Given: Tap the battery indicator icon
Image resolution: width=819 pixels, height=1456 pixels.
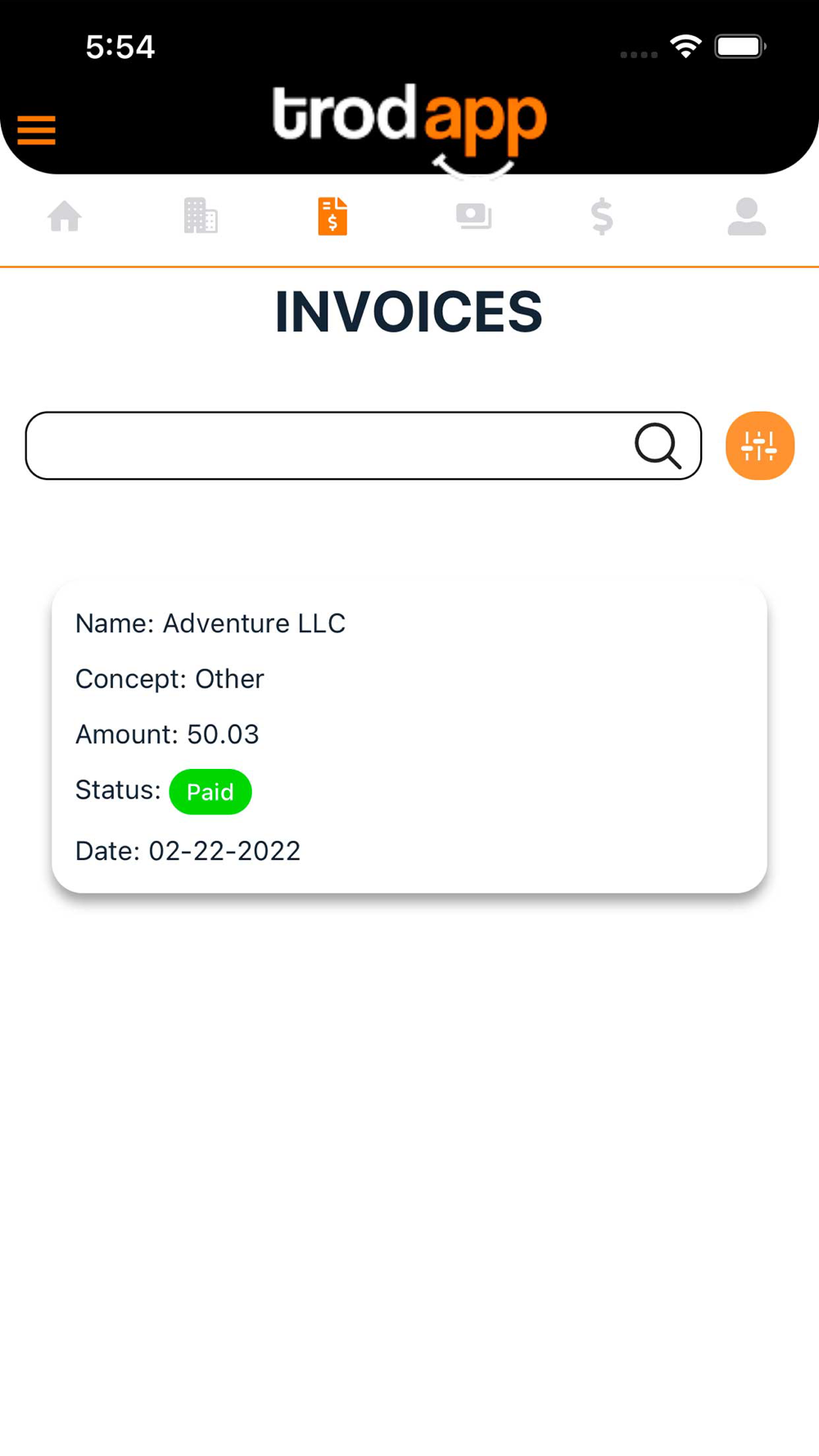Looking at the screenshot, I should (x=740, y=47).
